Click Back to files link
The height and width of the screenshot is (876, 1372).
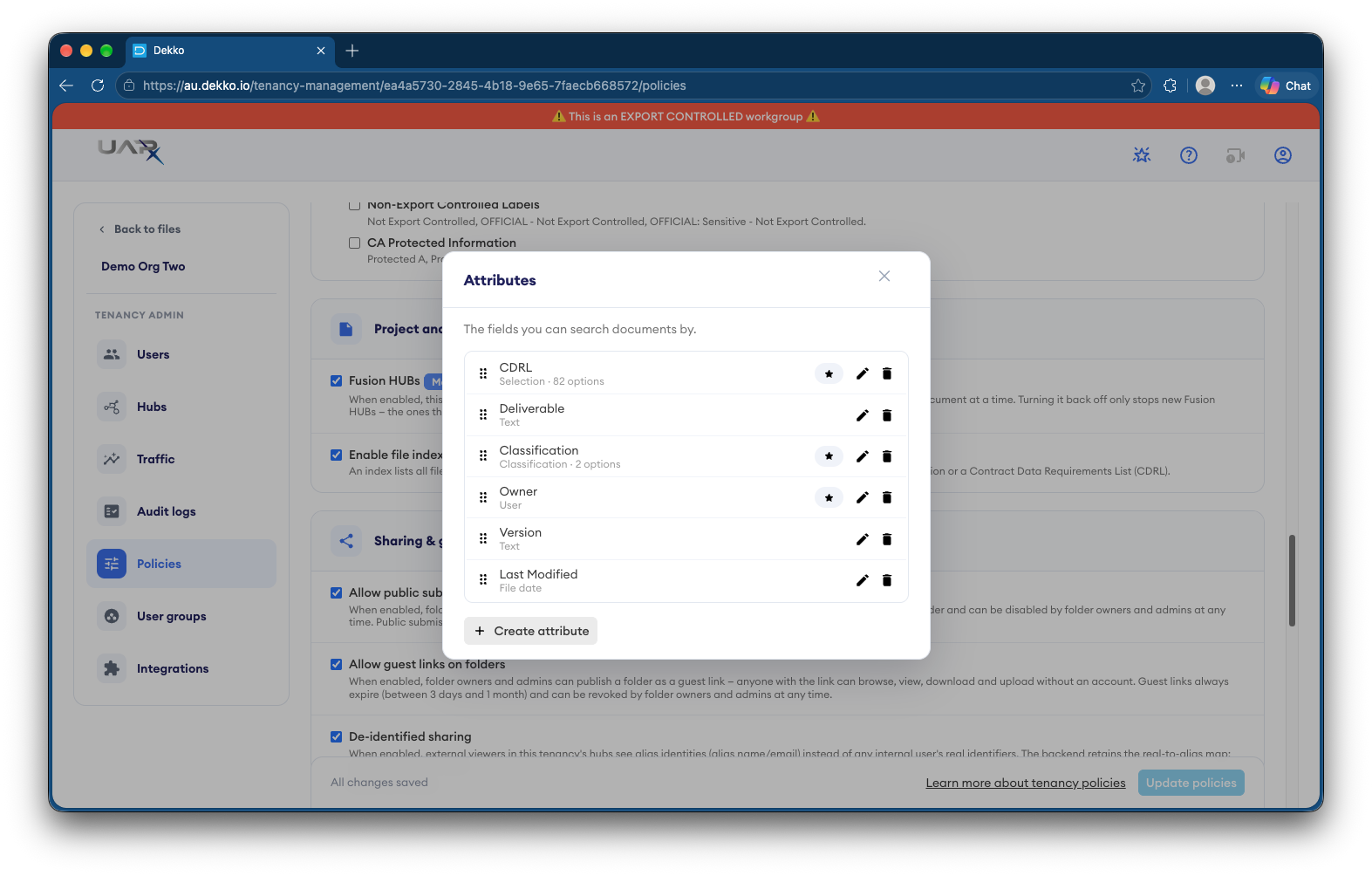pyautogui.click(x=140, y=229)
